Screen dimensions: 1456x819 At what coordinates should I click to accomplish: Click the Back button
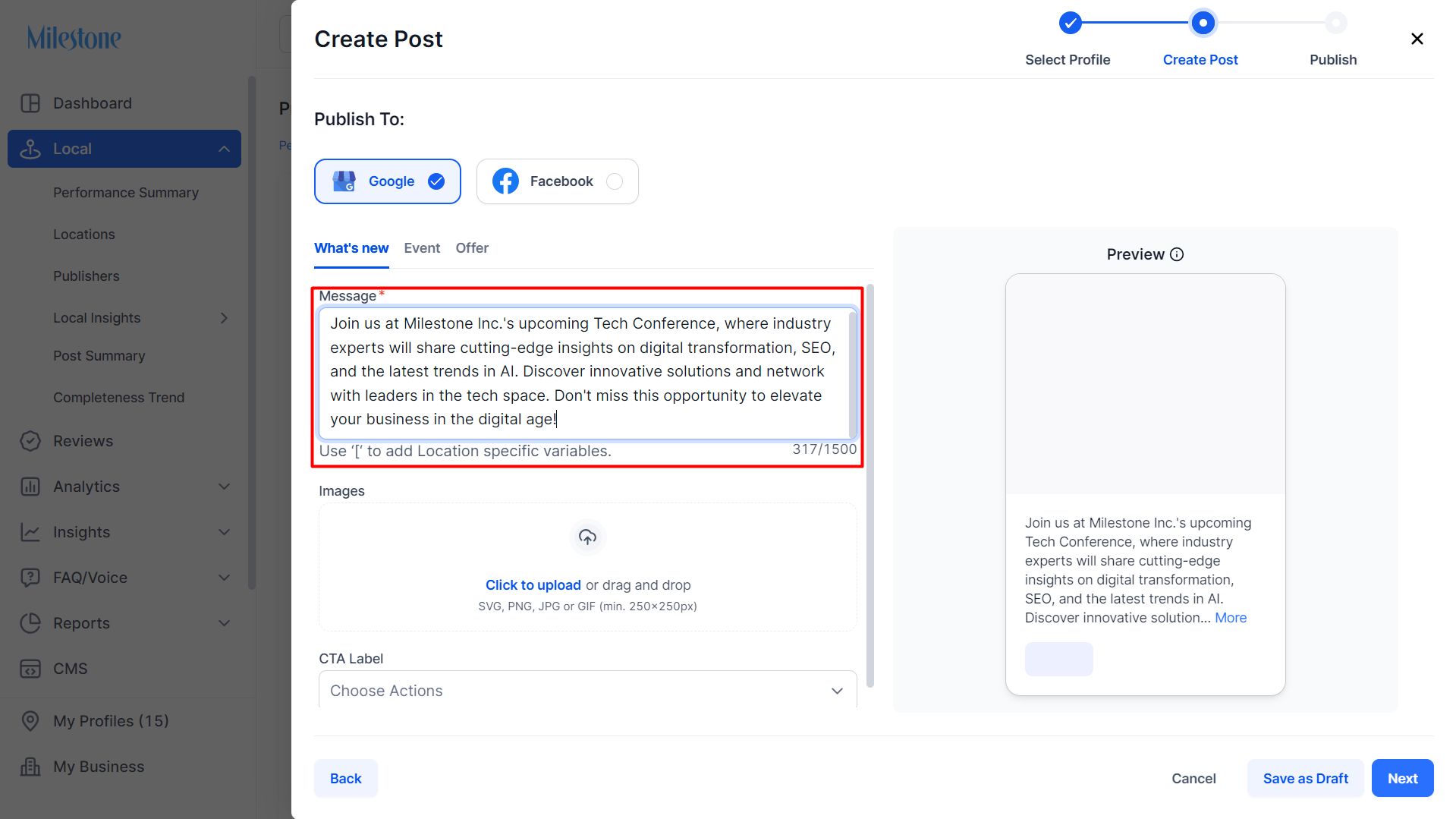pyautogui.click(x=346, y=778)
